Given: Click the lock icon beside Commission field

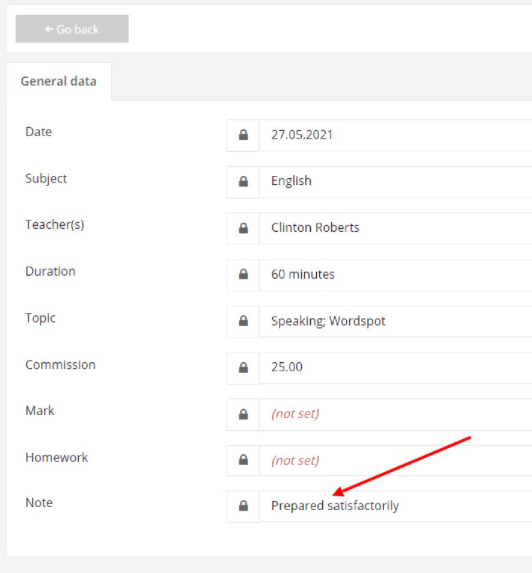Looking at the screenshot, I should coord(243,368).
